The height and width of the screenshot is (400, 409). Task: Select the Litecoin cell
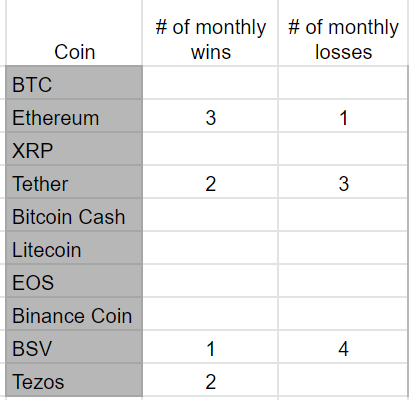point(74,248)
